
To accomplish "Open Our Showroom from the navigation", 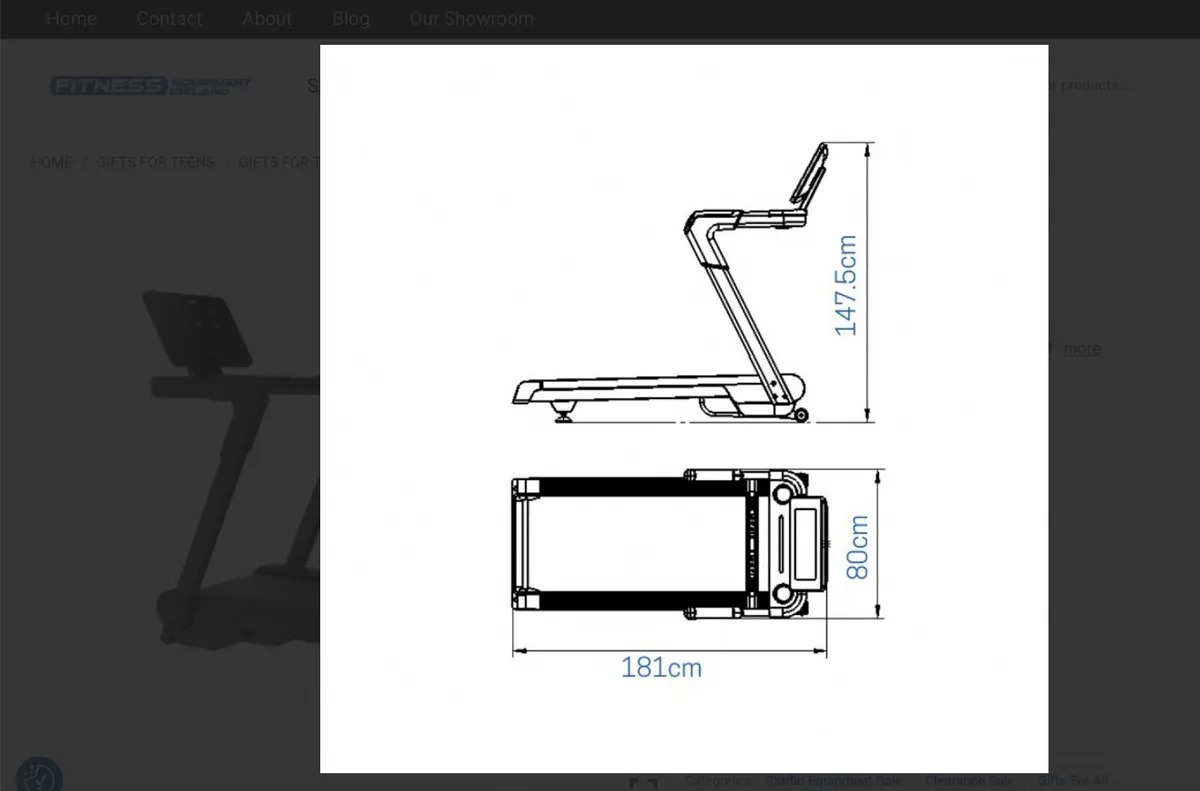I will pos(471,19).
